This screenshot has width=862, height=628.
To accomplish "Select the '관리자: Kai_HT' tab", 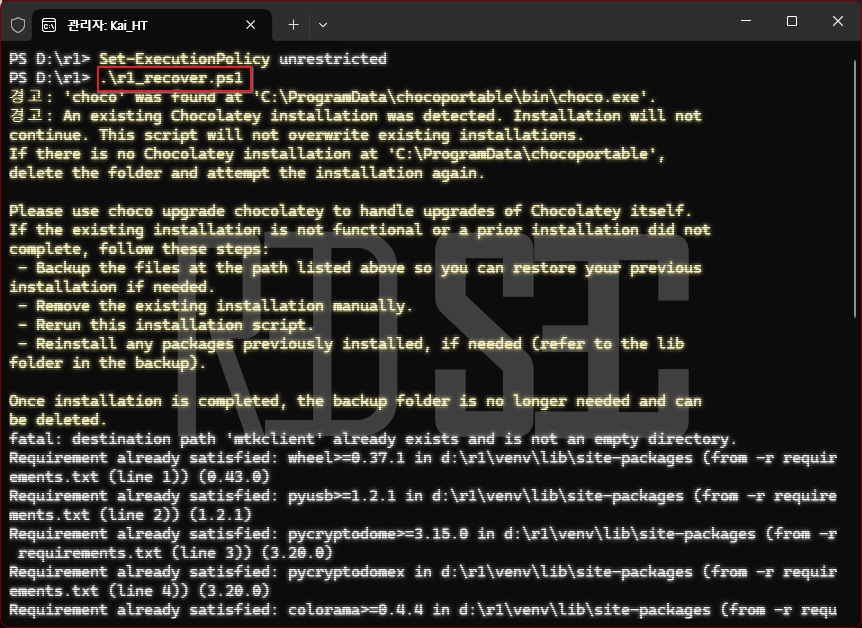I will click(x=151, y=25).
